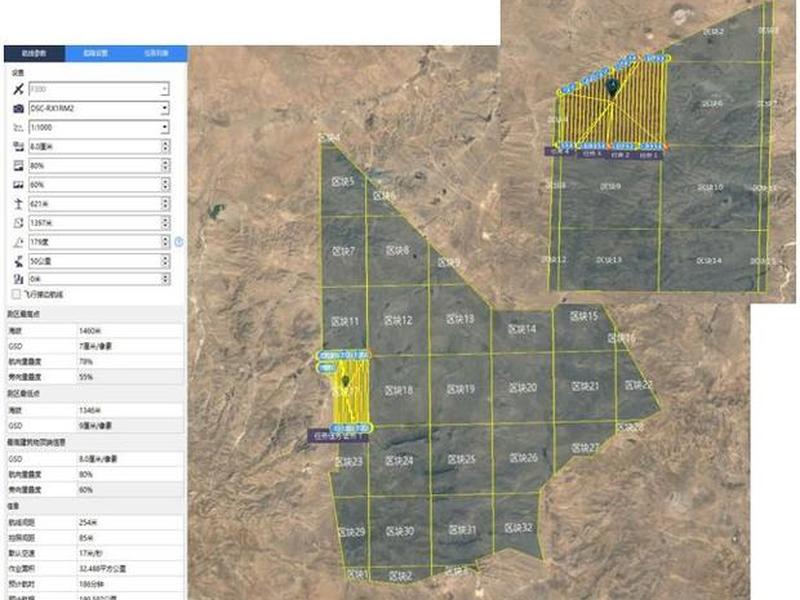
Task: Click the 区块25 label on the map
Action: click(x=461, y=459)
